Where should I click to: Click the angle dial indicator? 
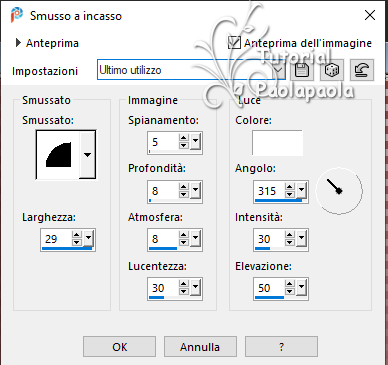click(339, 191)
